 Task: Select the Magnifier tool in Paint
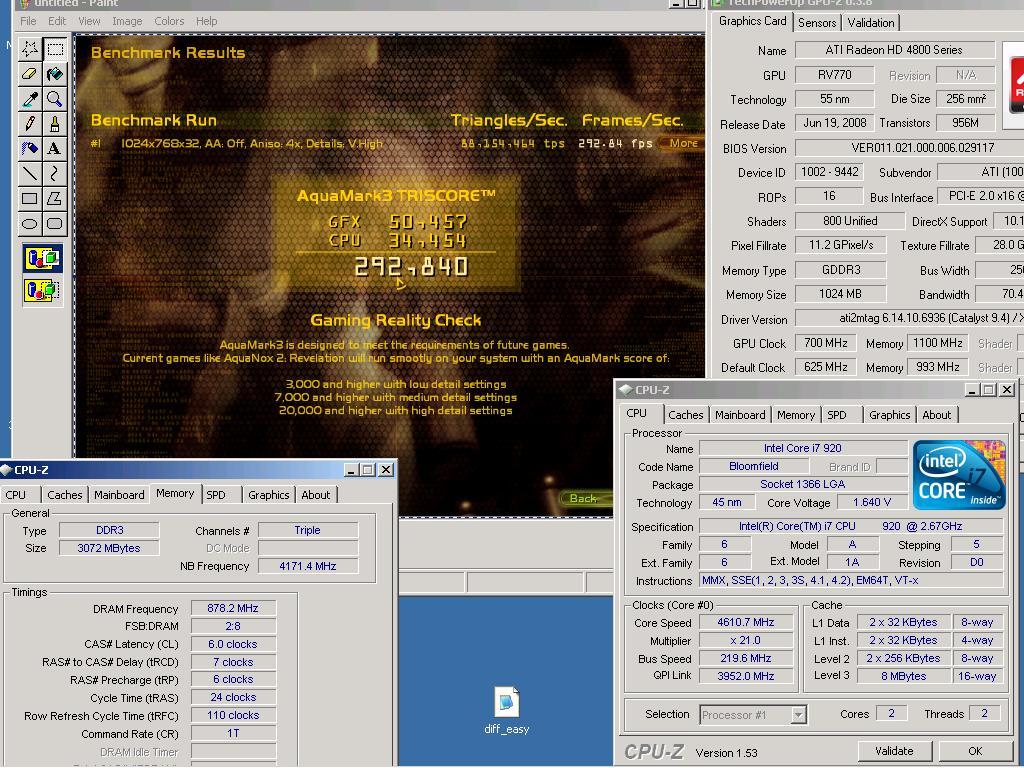[55, 99]
